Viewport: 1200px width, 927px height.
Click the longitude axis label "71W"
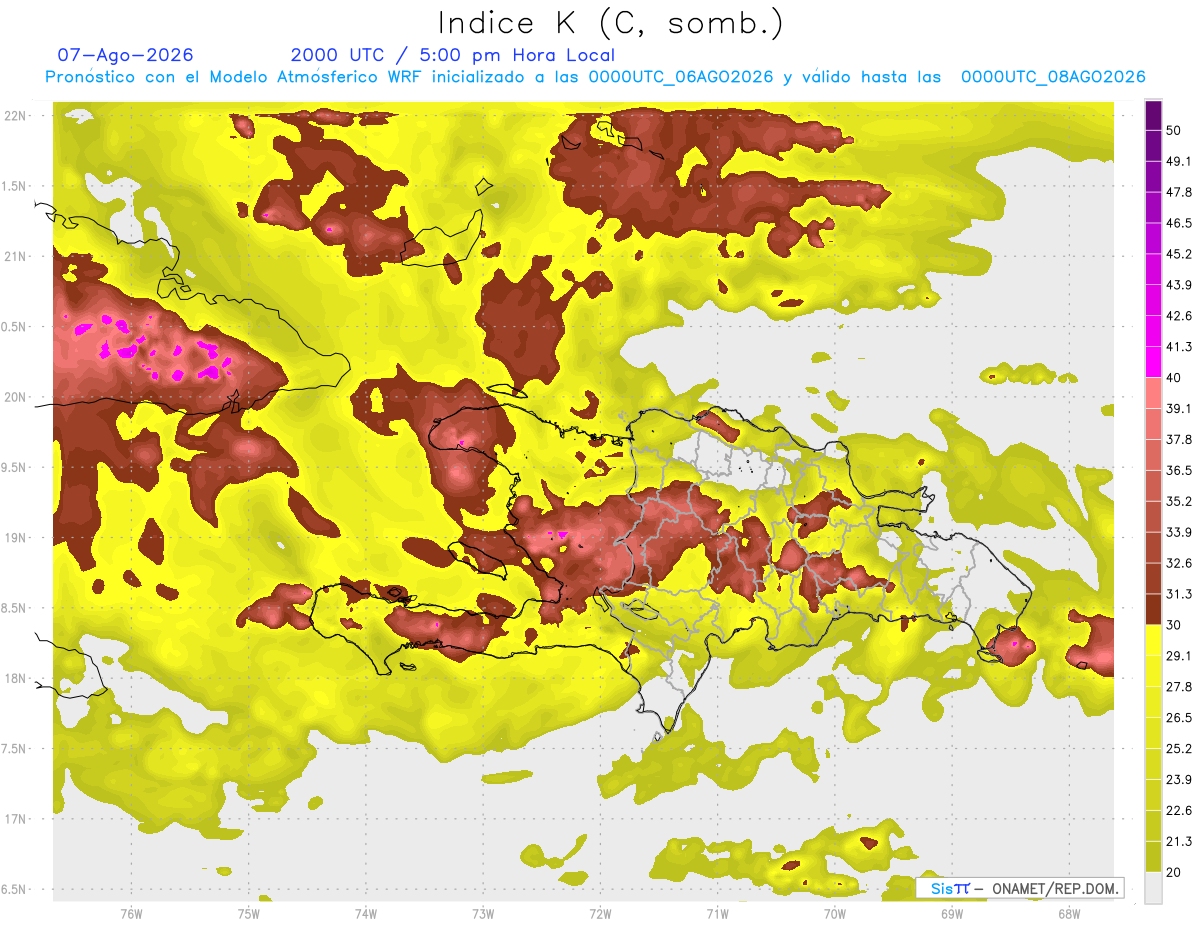(x=717, y=913)
